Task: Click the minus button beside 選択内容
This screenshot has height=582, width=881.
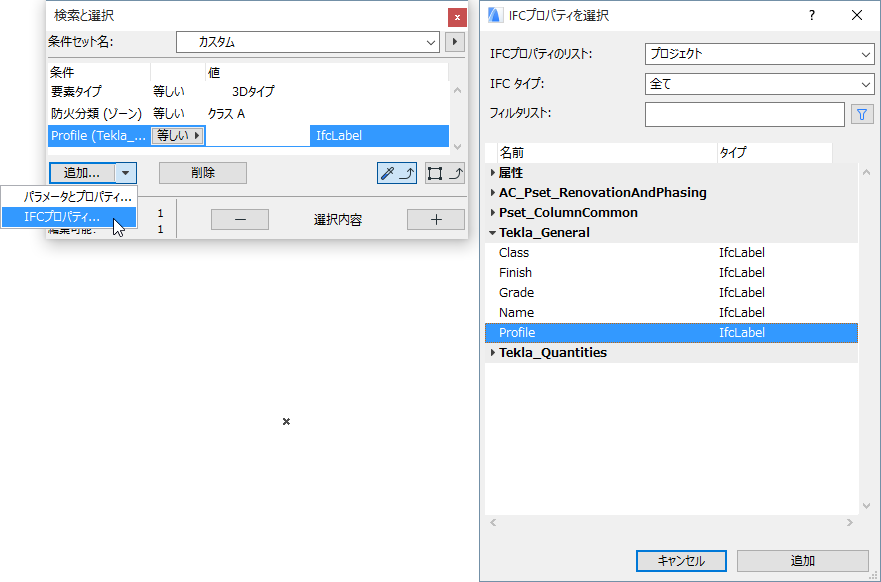Action: tap(240, 220)
